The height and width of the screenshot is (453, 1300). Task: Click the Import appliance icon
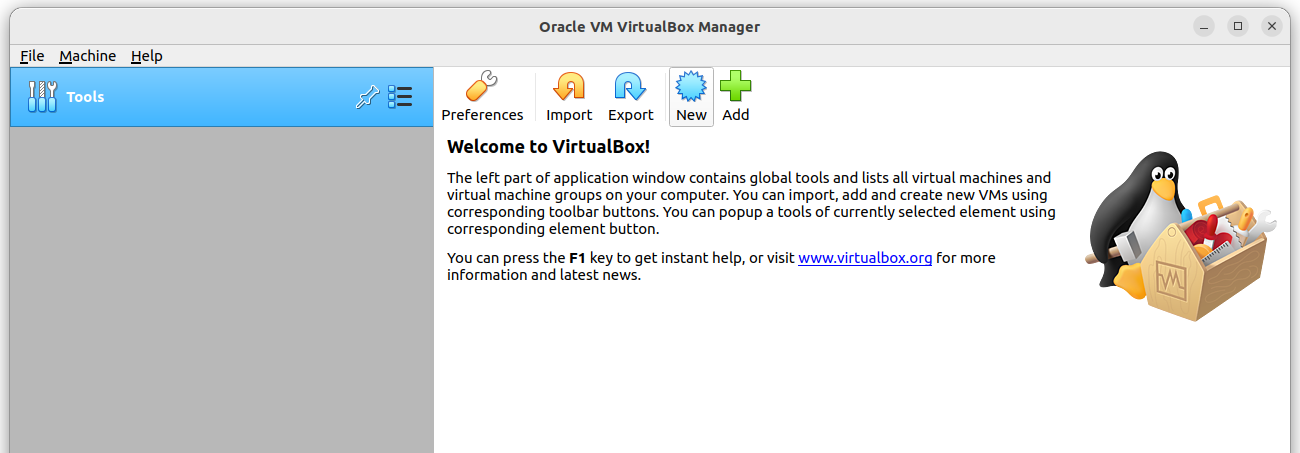click(x=569, y=87)
